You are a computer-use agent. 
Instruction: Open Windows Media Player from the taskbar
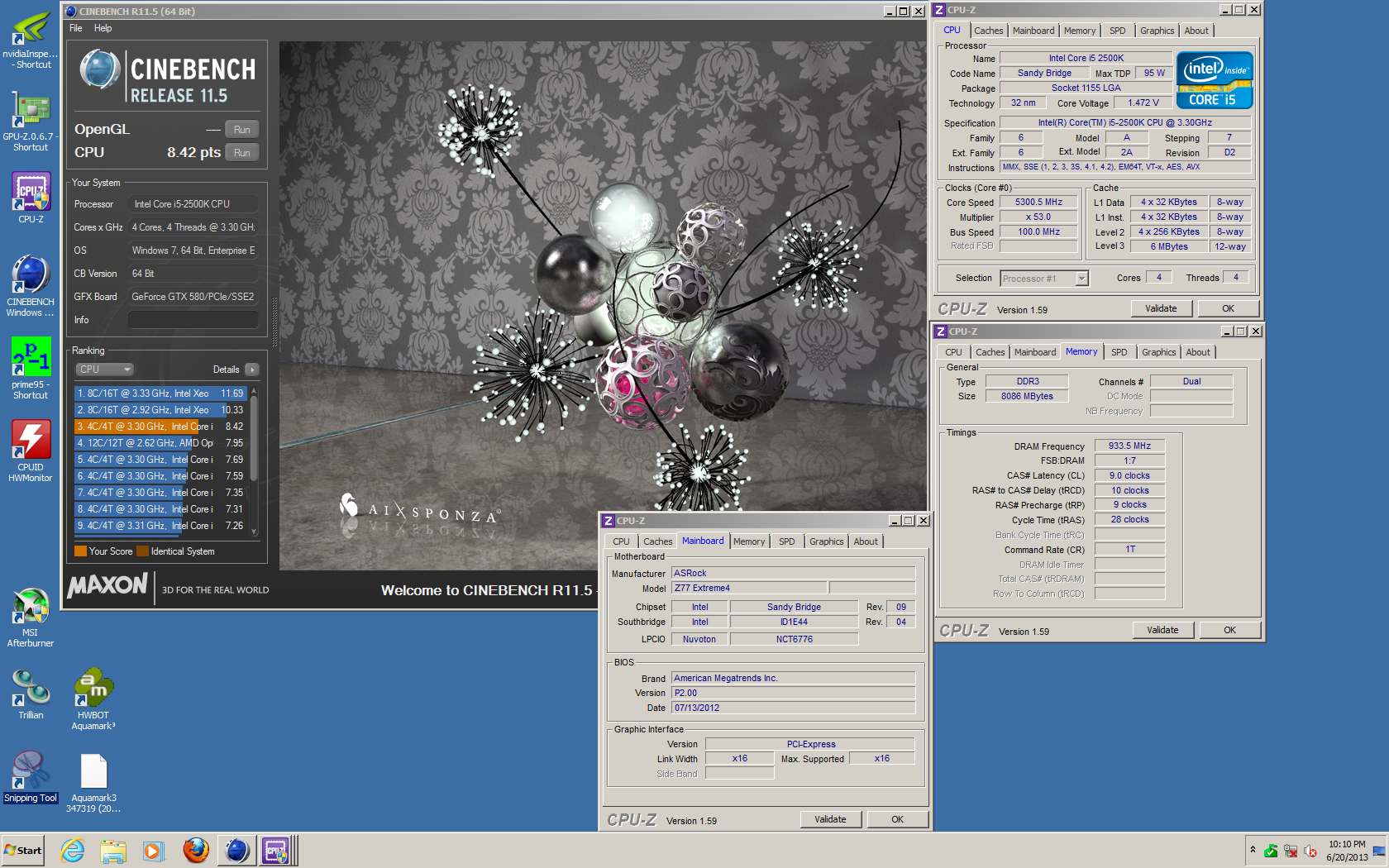tap(153, 851)
